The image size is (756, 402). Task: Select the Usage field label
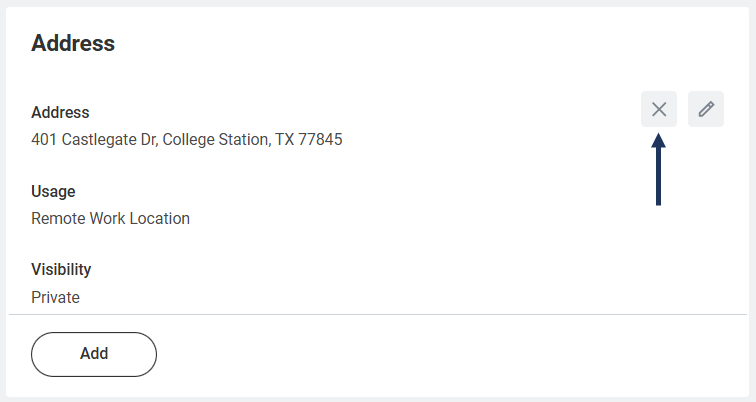(x=53, y=191)
